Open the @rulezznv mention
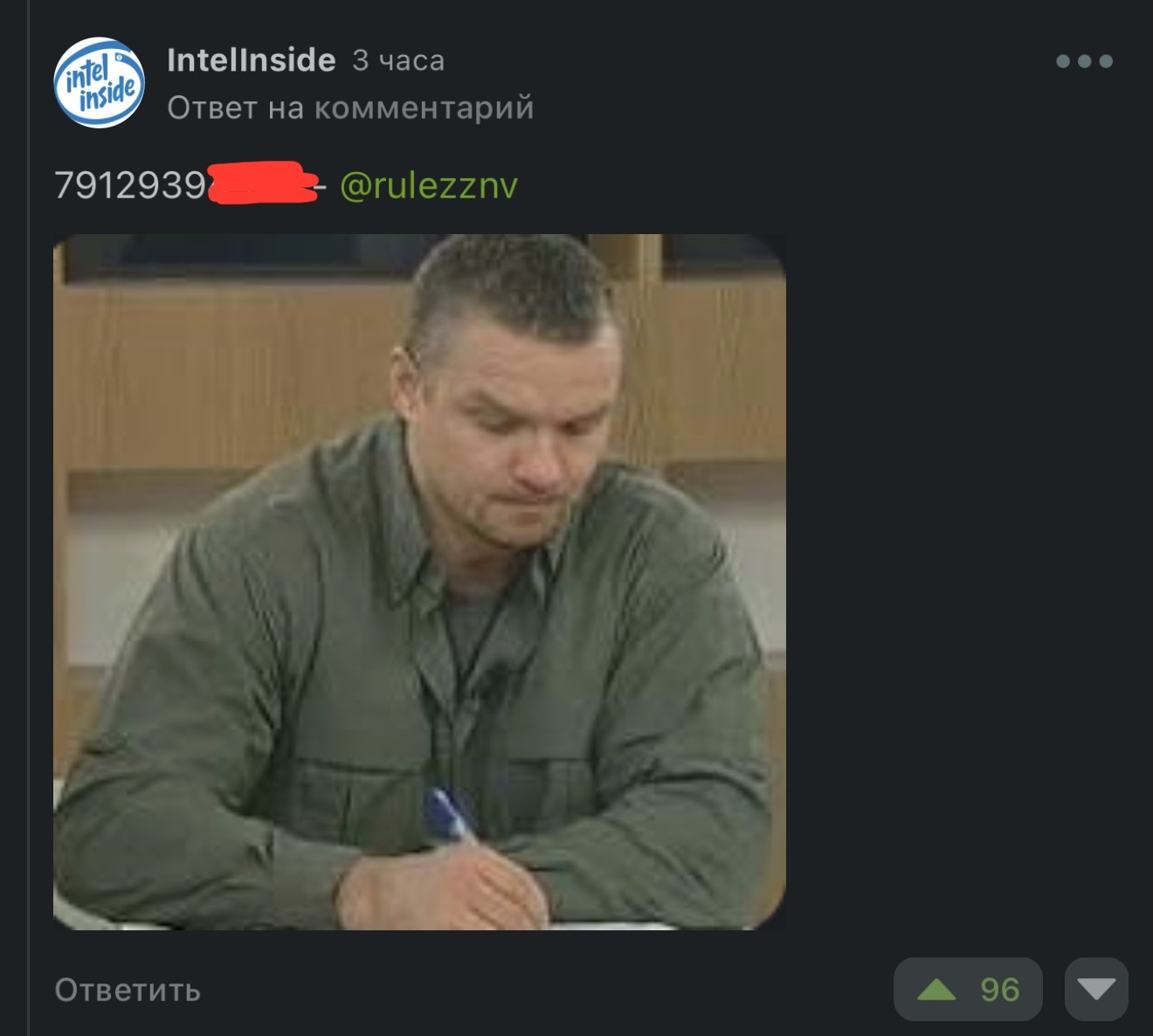Image resolution: width=1153 pixels, height=1036 pixels. coord(428,185)
